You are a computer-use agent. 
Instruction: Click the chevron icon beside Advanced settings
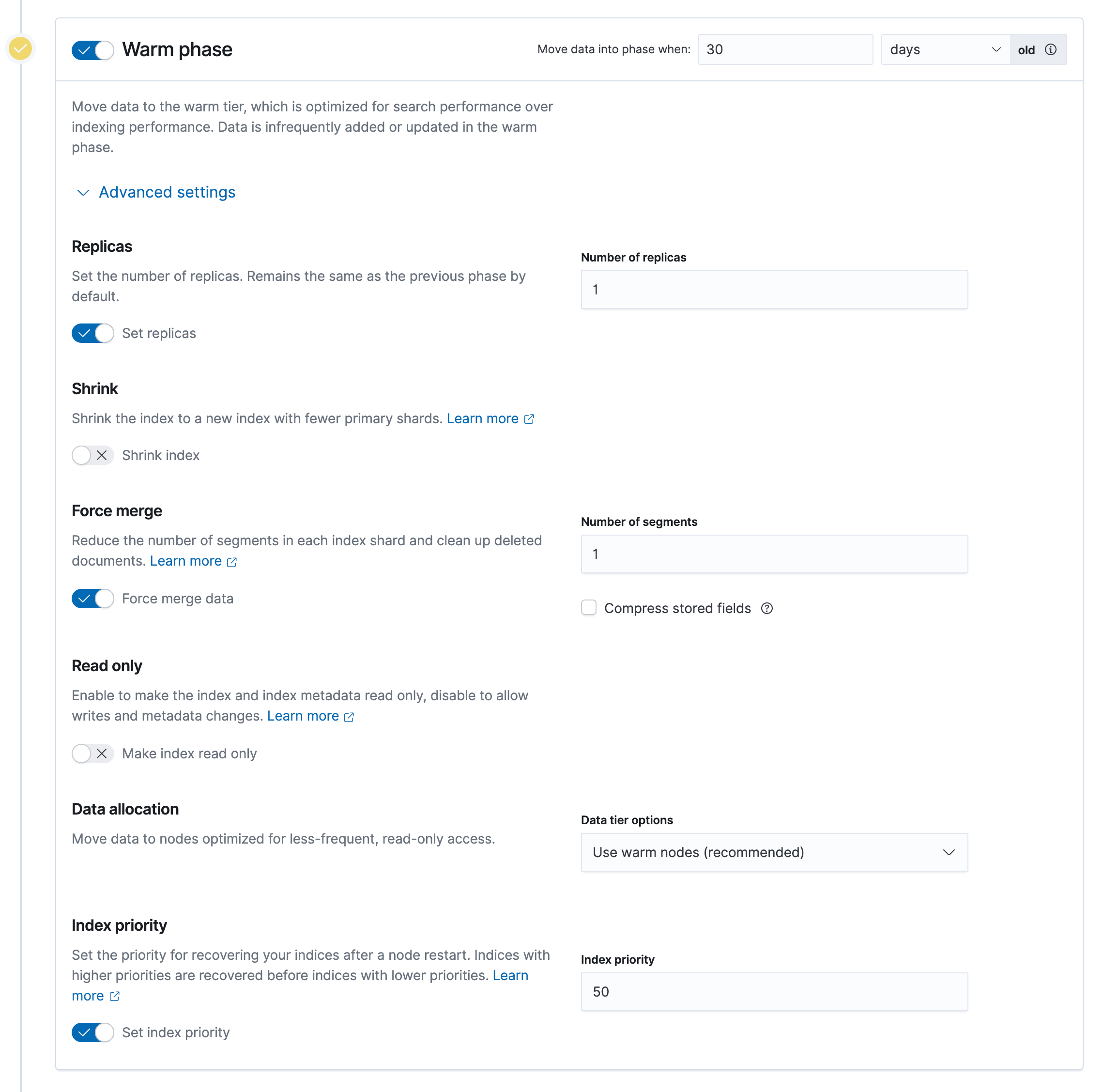[83, 192]
